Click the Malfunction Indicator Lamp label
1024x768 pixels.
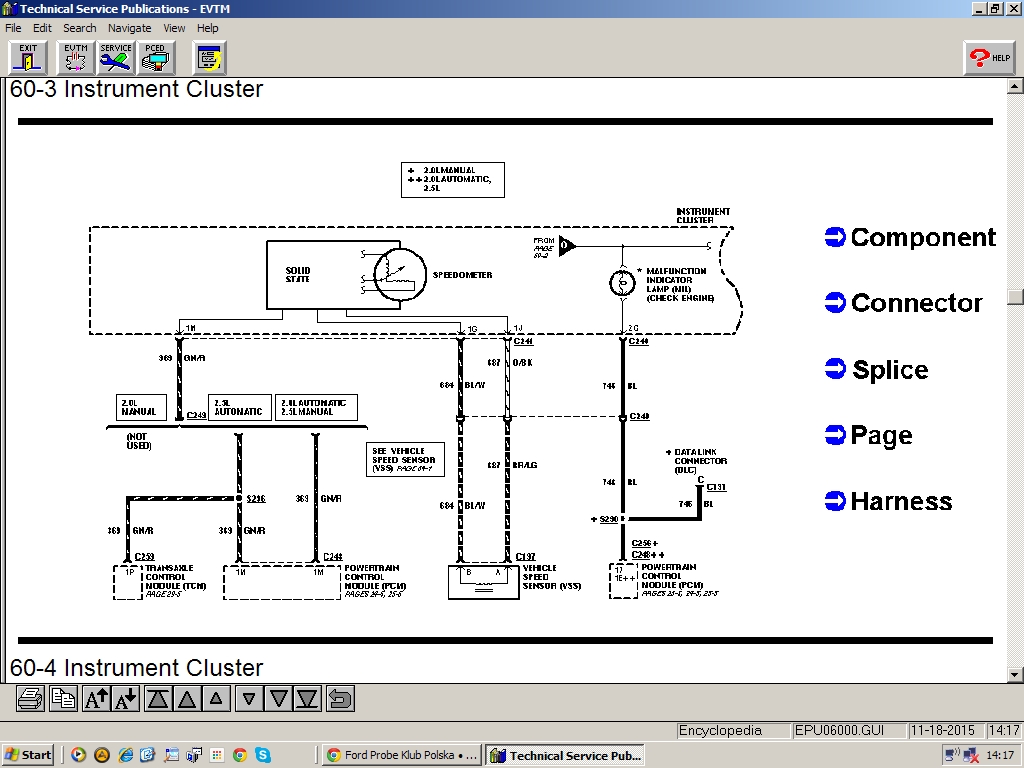680,284
